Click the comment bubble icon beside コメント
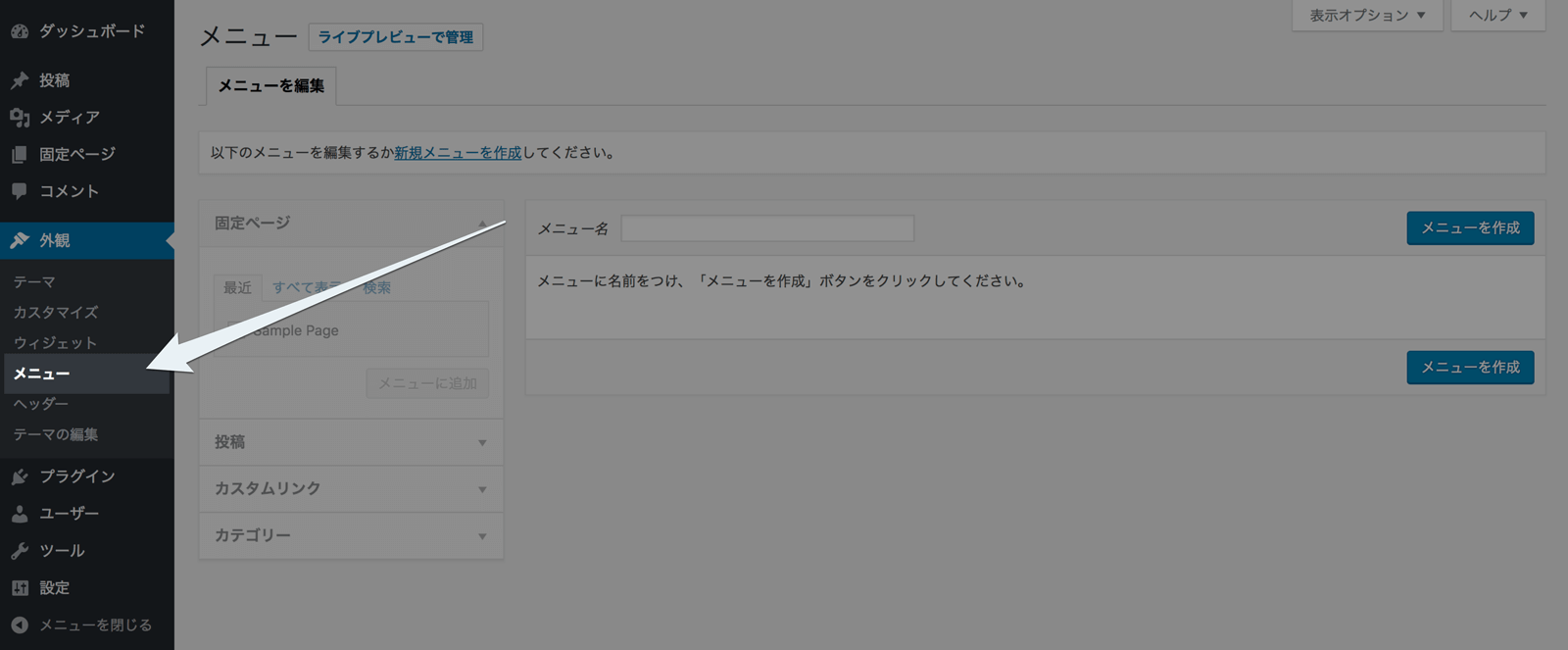The width and height of the screenshot is (1568, 650). [x=20, y=191]
